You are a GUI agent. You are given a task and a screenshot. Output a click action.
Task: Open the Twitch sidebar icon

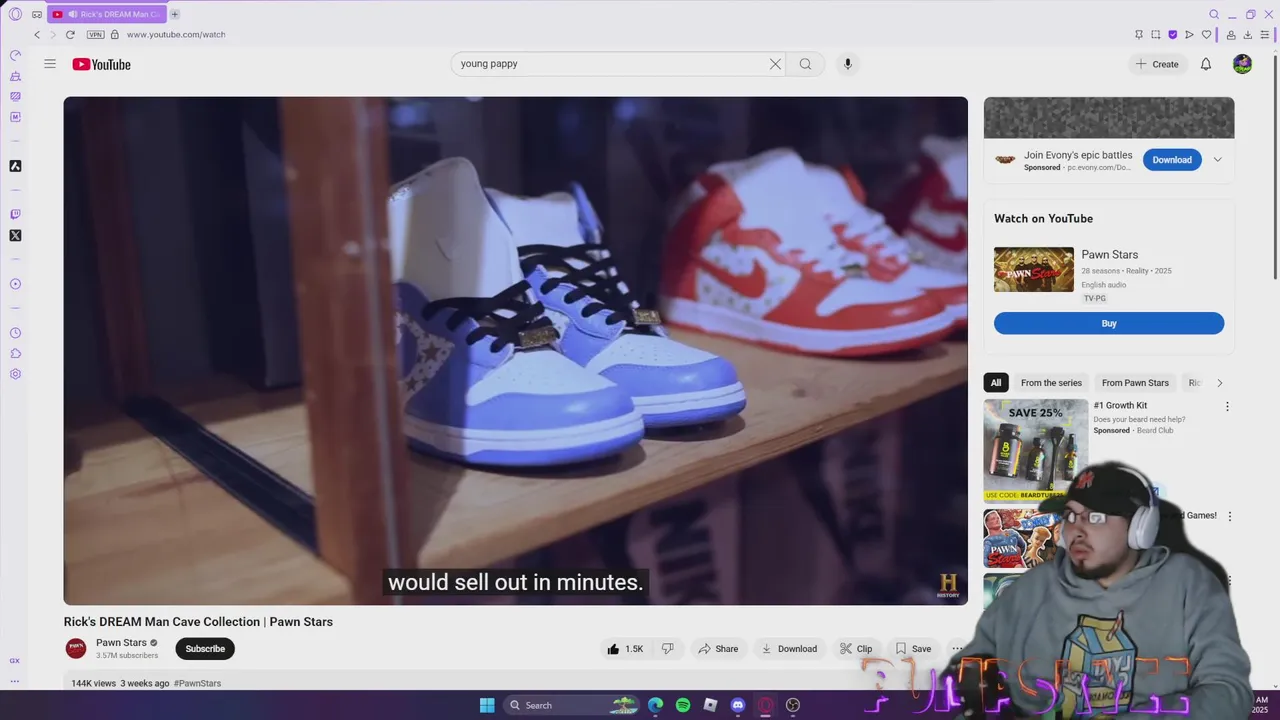pos(15,214)
